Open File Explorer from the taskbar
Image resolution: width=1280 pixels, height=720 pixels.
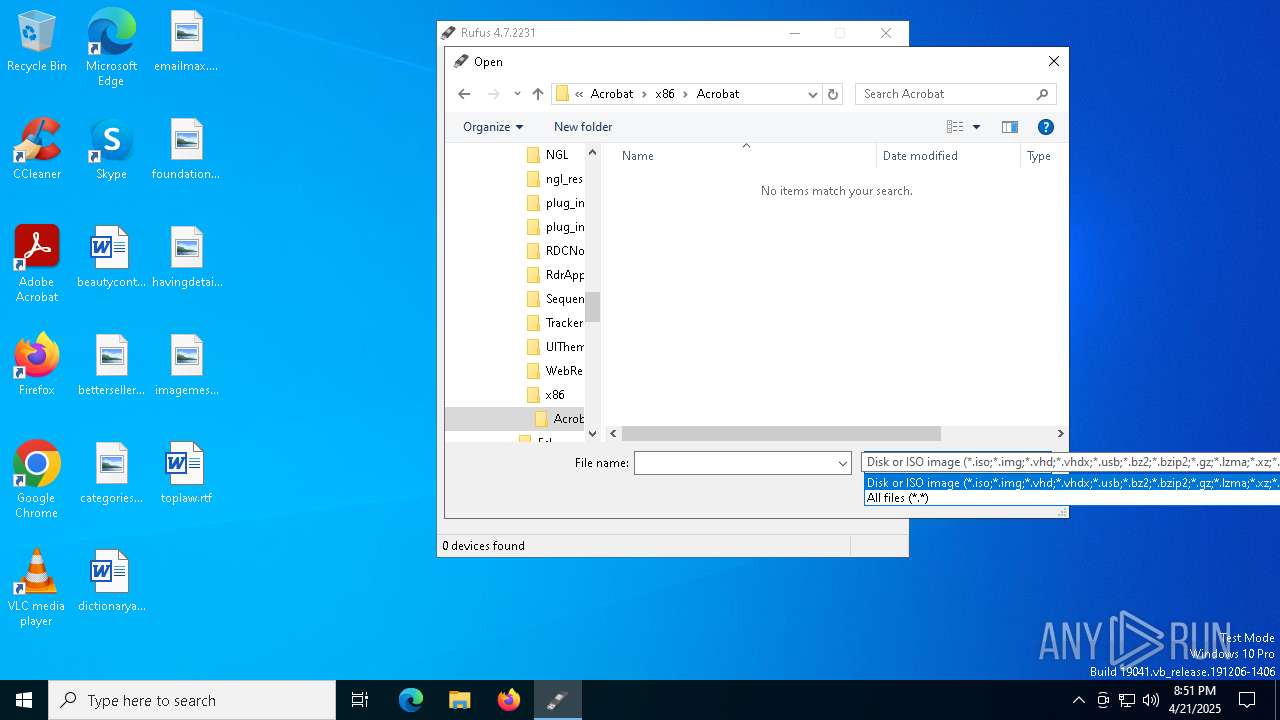(460, 700)
